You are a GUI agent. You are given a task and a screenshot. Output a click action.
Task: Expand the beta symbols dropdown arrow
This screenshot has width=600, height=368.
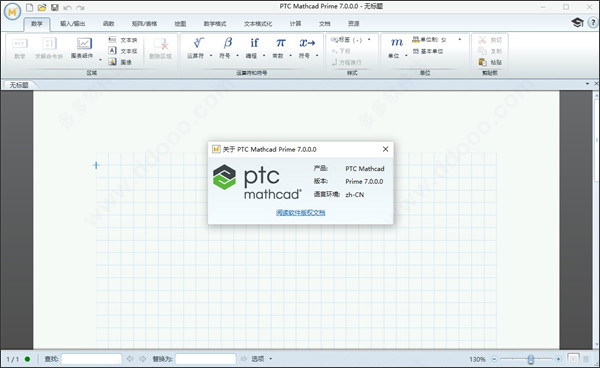pyautogui.click(x=237, y=56)
